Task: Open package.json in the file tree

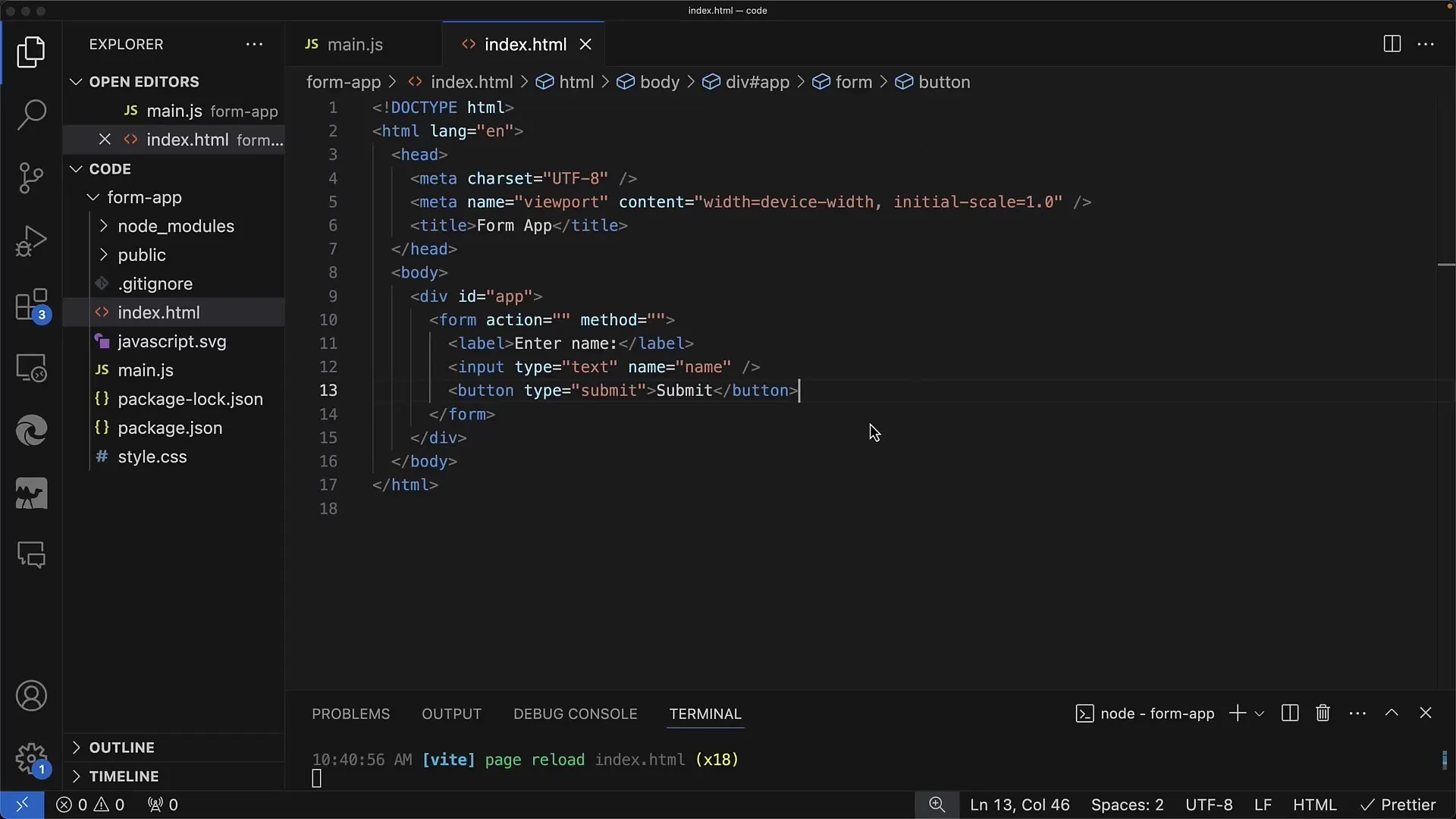Action: pyautogui.click(x=174, y=428)
